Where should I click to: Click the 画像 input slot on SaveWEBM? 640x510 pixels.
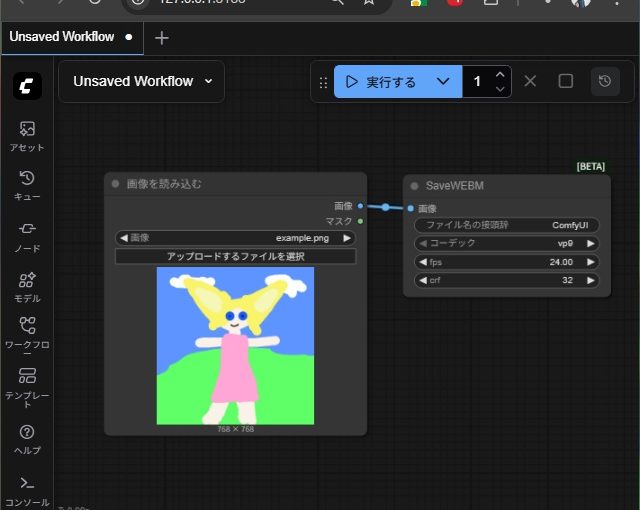click(411, 208)
